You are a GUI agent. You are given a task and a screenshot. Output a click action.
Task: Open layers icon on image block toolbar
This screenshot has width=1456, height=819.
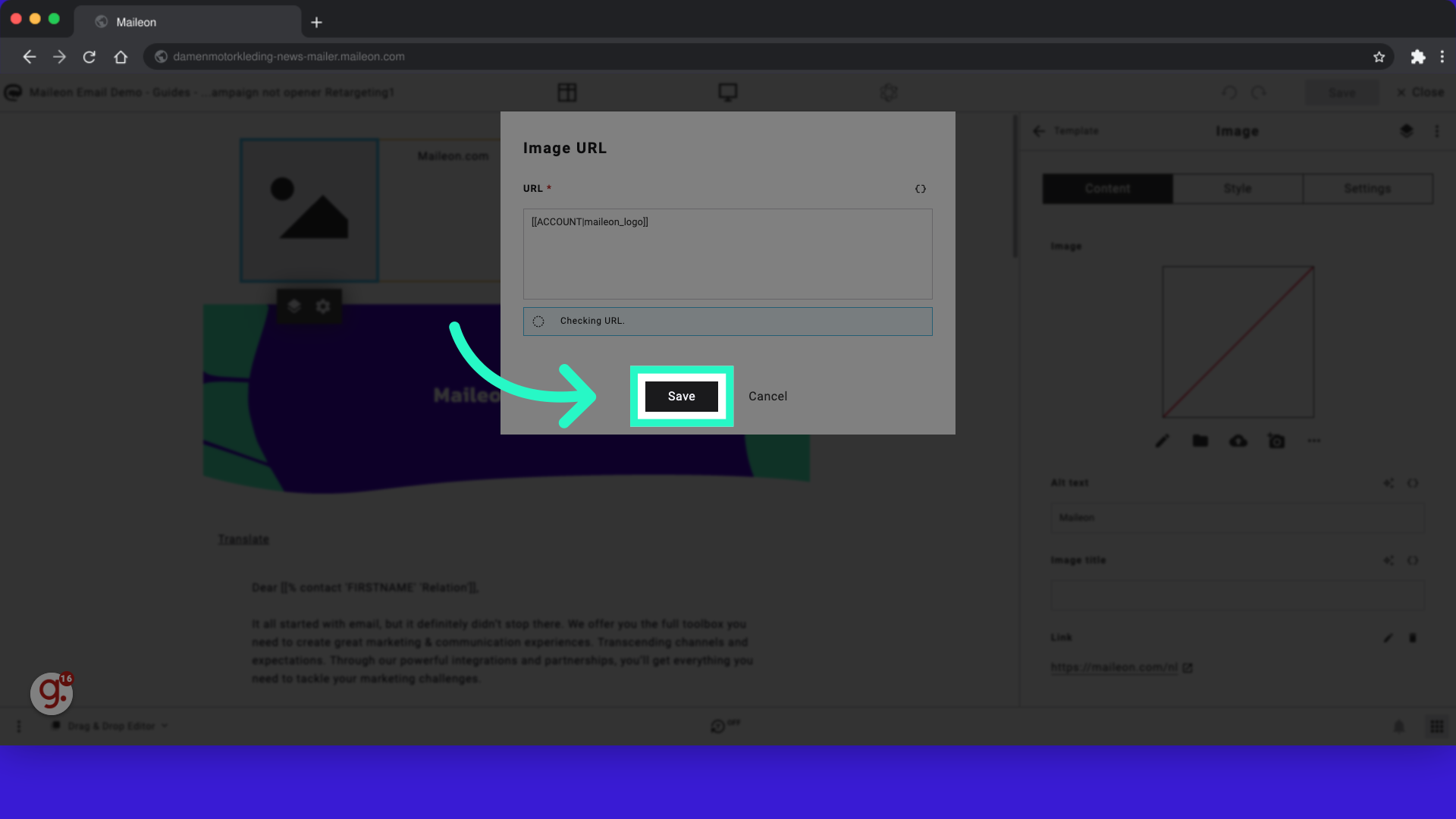pyautogui.click(x=294, y=306)
